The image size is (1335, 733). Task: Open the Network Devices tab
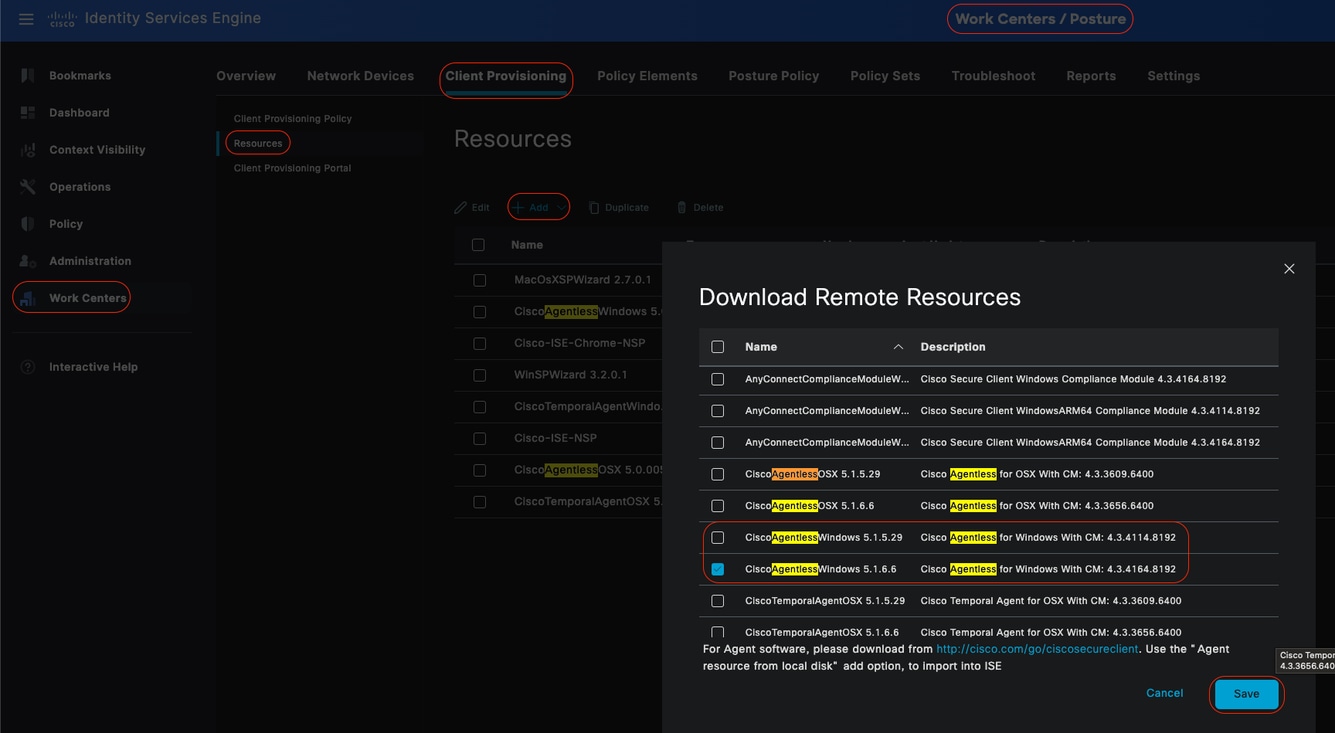click(360, 76)
